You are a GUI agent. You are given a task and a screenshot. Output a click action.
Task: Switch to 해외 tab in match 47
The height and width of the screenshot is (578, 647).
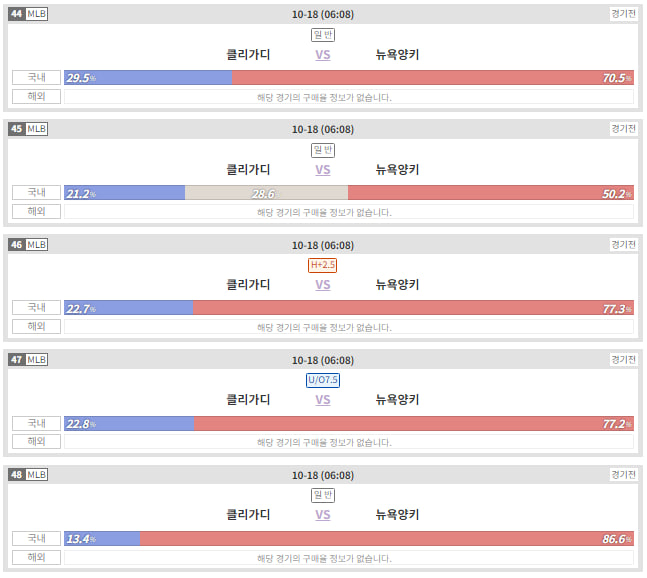[36, 441]
